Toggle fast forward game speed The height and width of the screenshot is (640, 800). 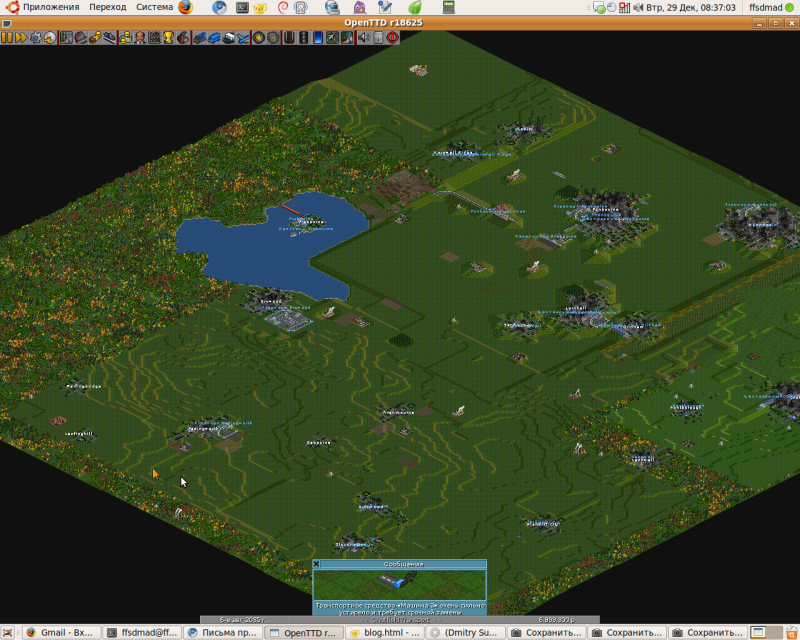(19, 38)
